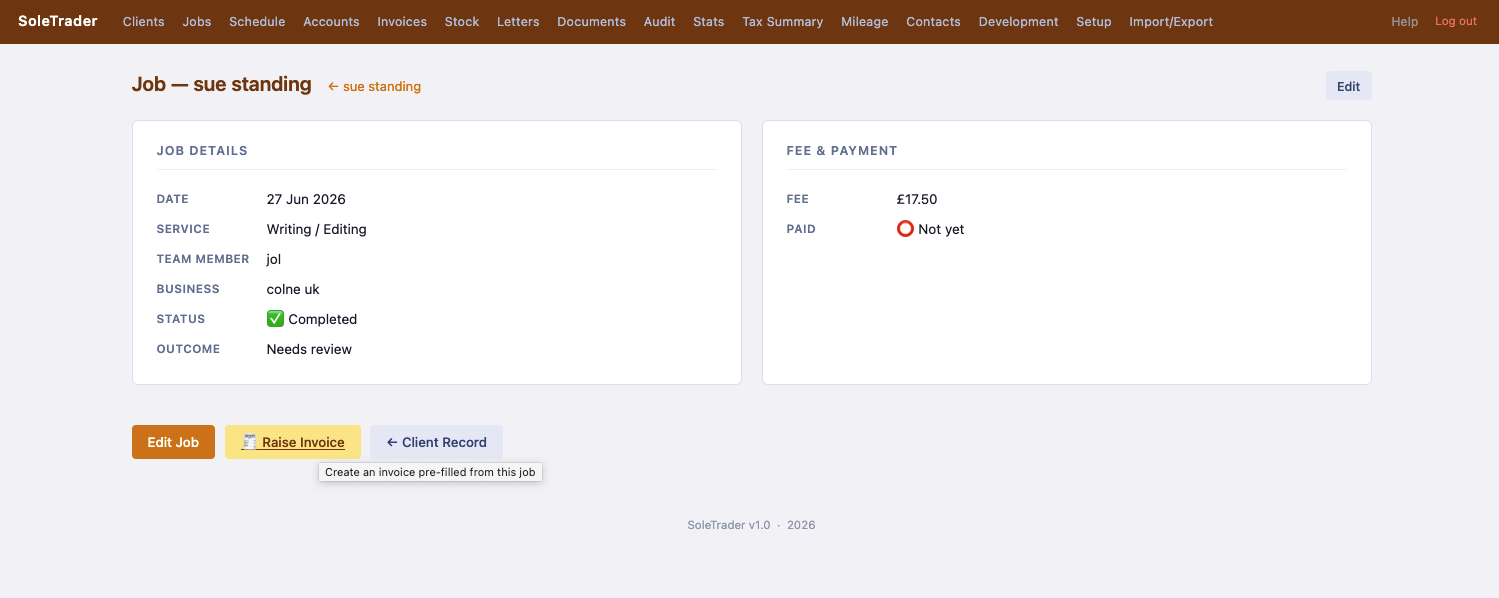Open the Tax Summary page
The image size is (1499, 598).
[x=782, y=22]
